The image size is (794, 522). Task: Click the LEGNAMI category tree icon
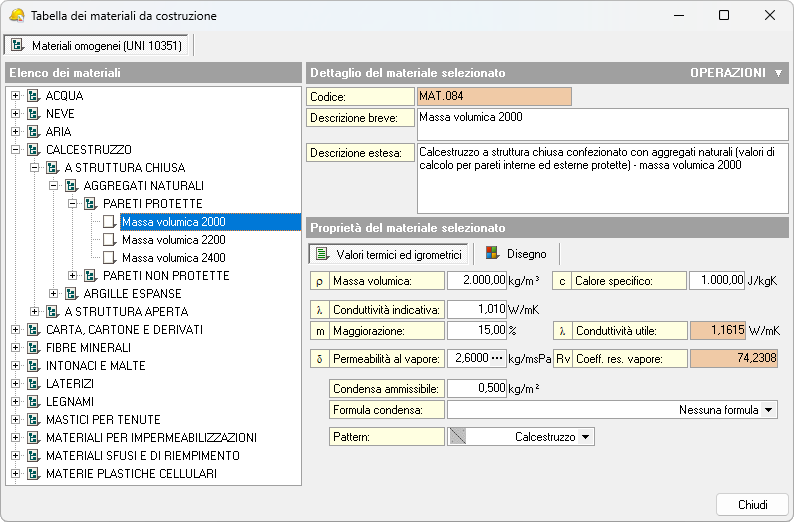[x=33, y=402]
